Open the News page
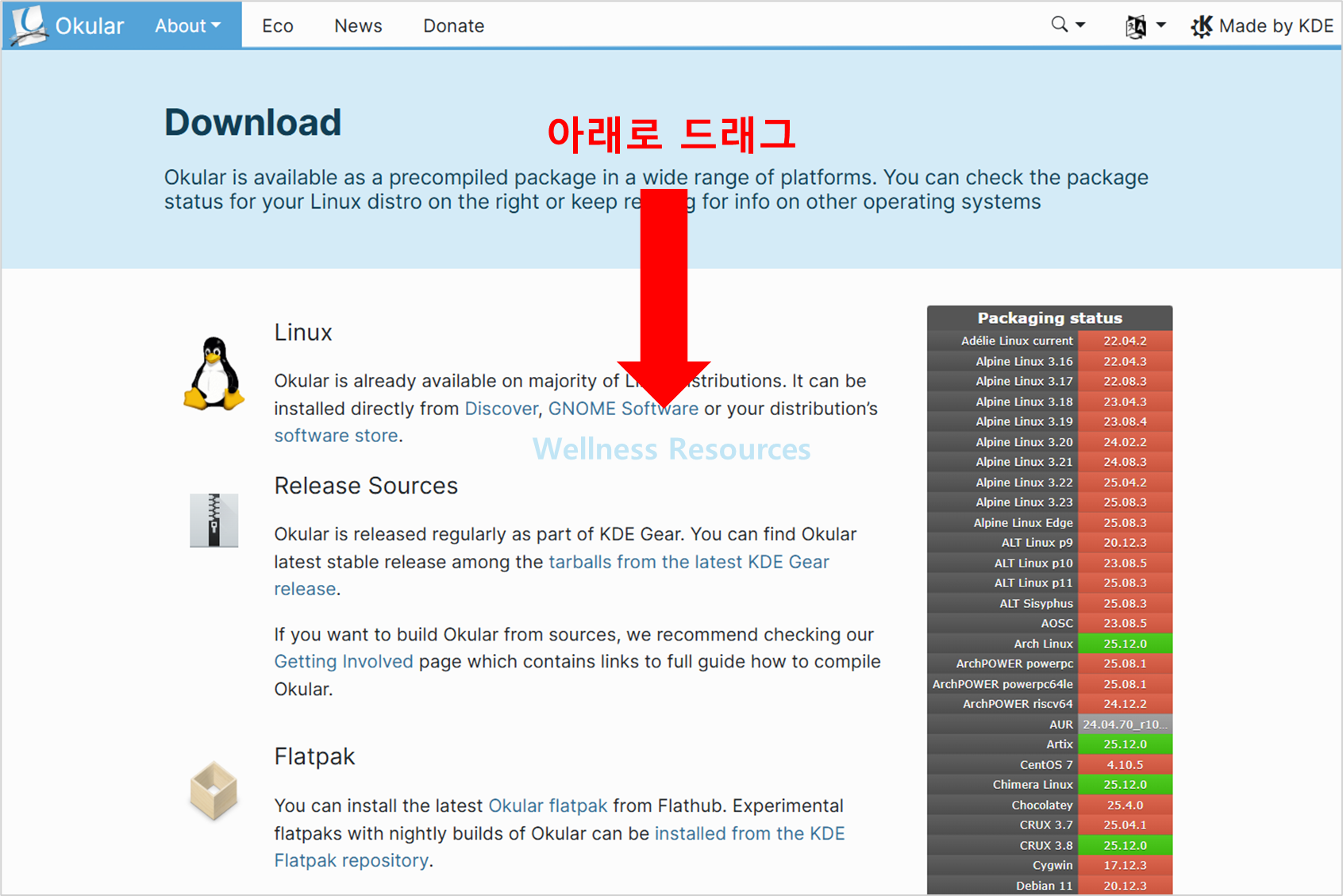 tap(358, 26)
